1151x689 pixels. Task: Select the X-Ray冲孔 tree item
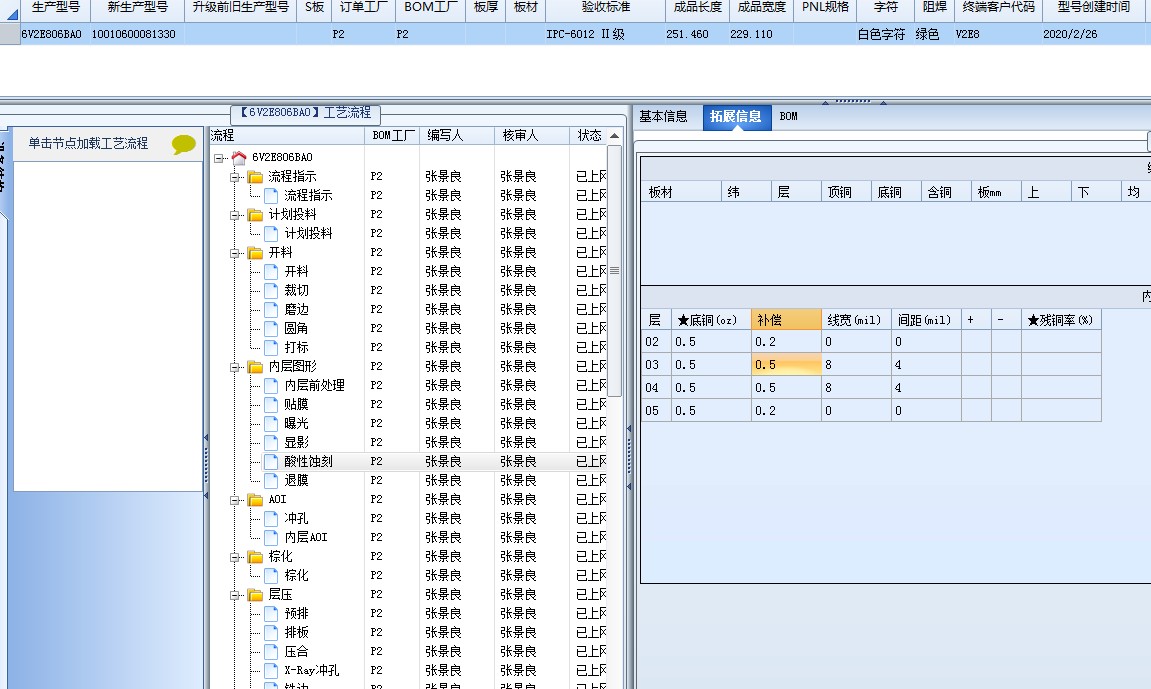click(x=311, y=670)
